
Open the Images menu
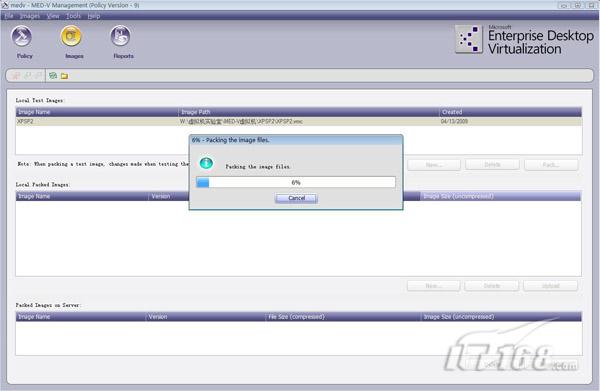click(x=29, y=16)
